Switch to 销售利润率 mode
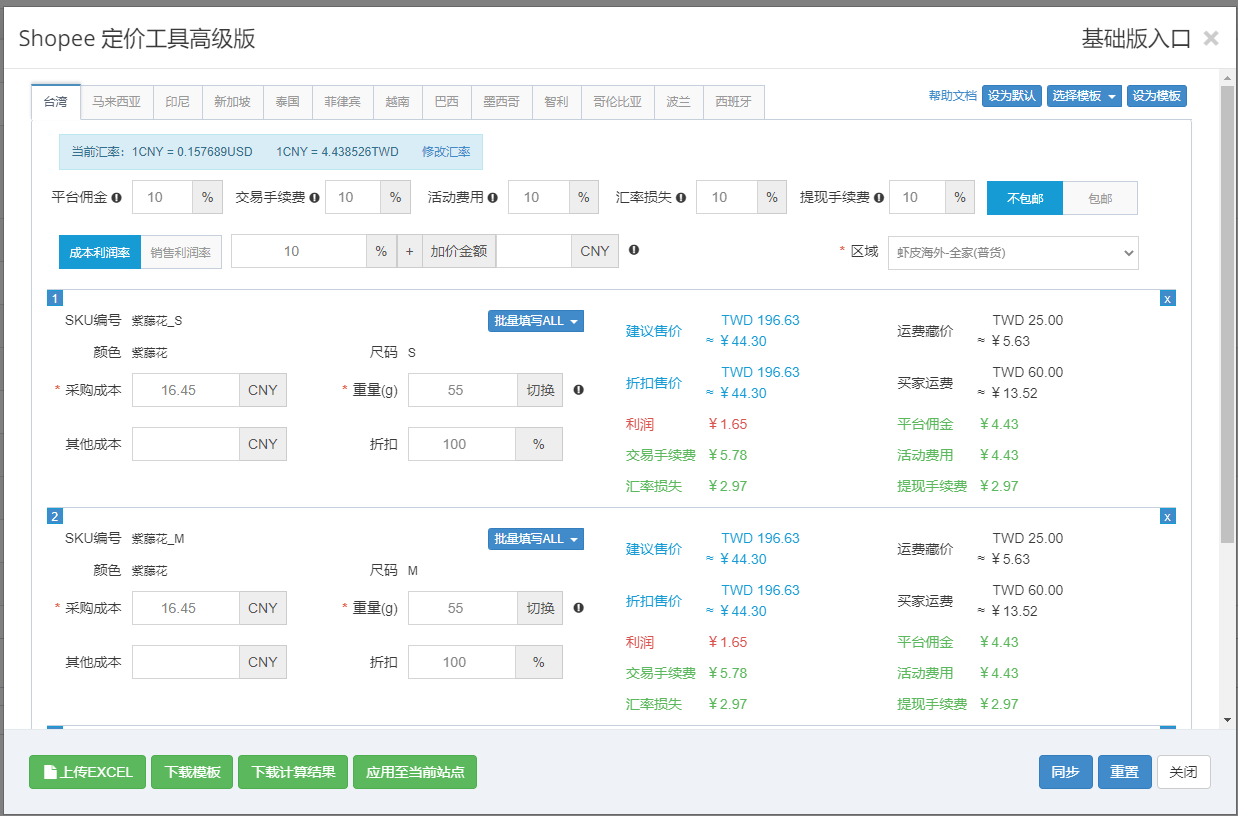Image resolution: width=1238 pixels, height=816 pixels. 181,252
